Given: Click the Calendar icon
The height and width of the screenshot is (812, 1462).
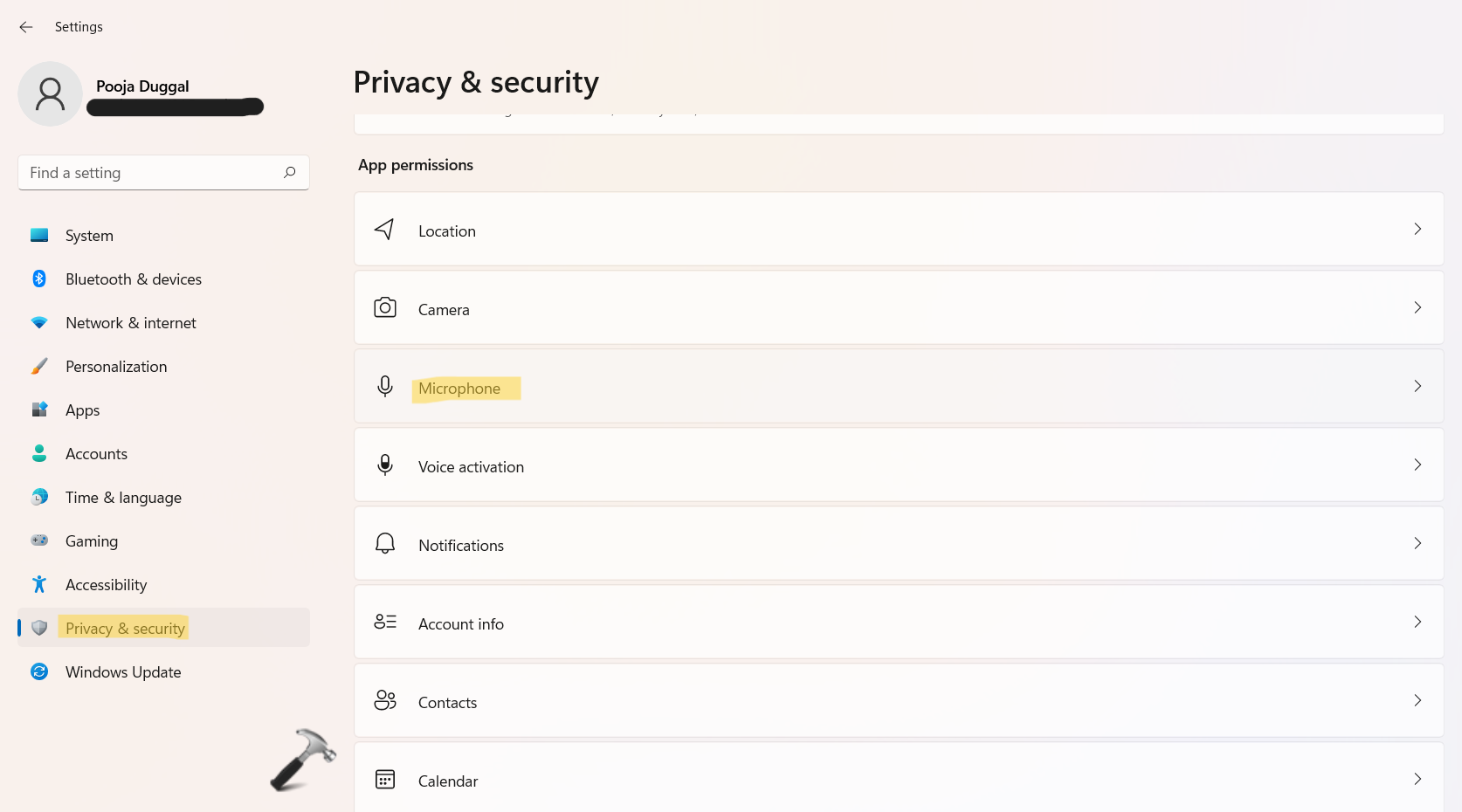Looking at the screenshot, I should pyautogui.click(x=385, y=780).
